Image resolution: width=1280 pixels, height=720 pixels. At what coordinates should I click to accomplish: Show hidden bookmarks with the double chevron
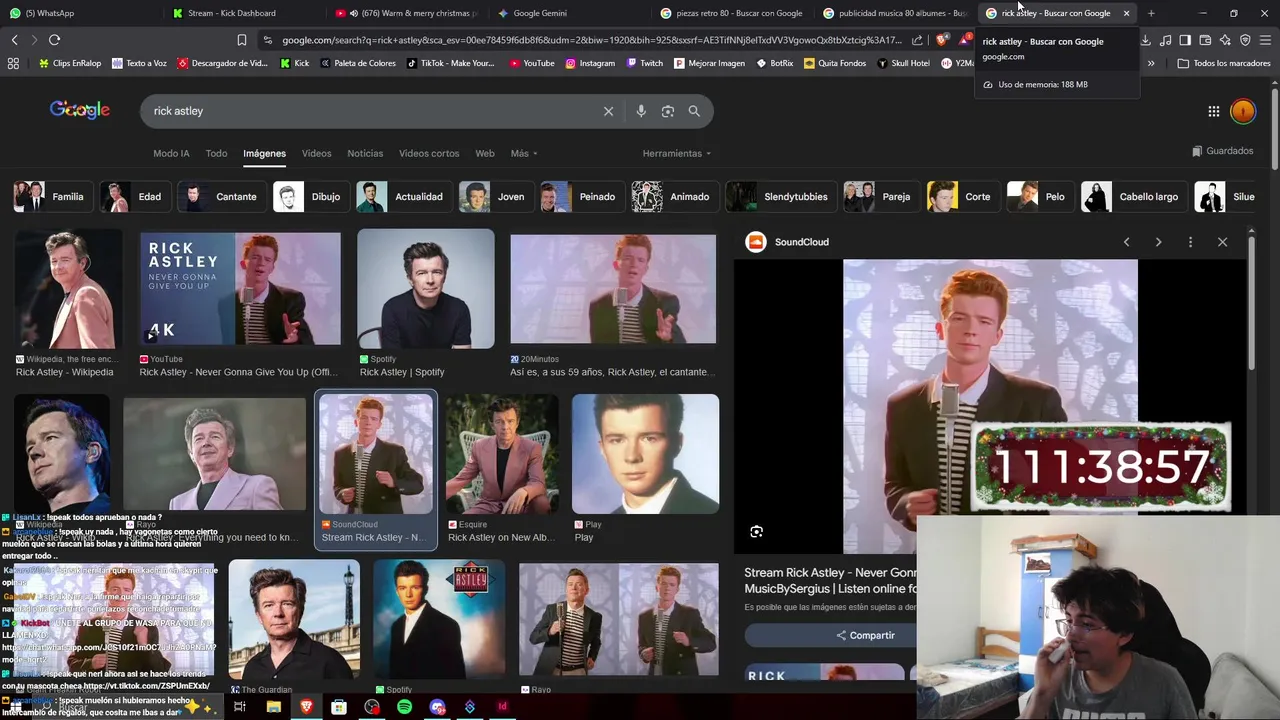[x=1151, y=63]
